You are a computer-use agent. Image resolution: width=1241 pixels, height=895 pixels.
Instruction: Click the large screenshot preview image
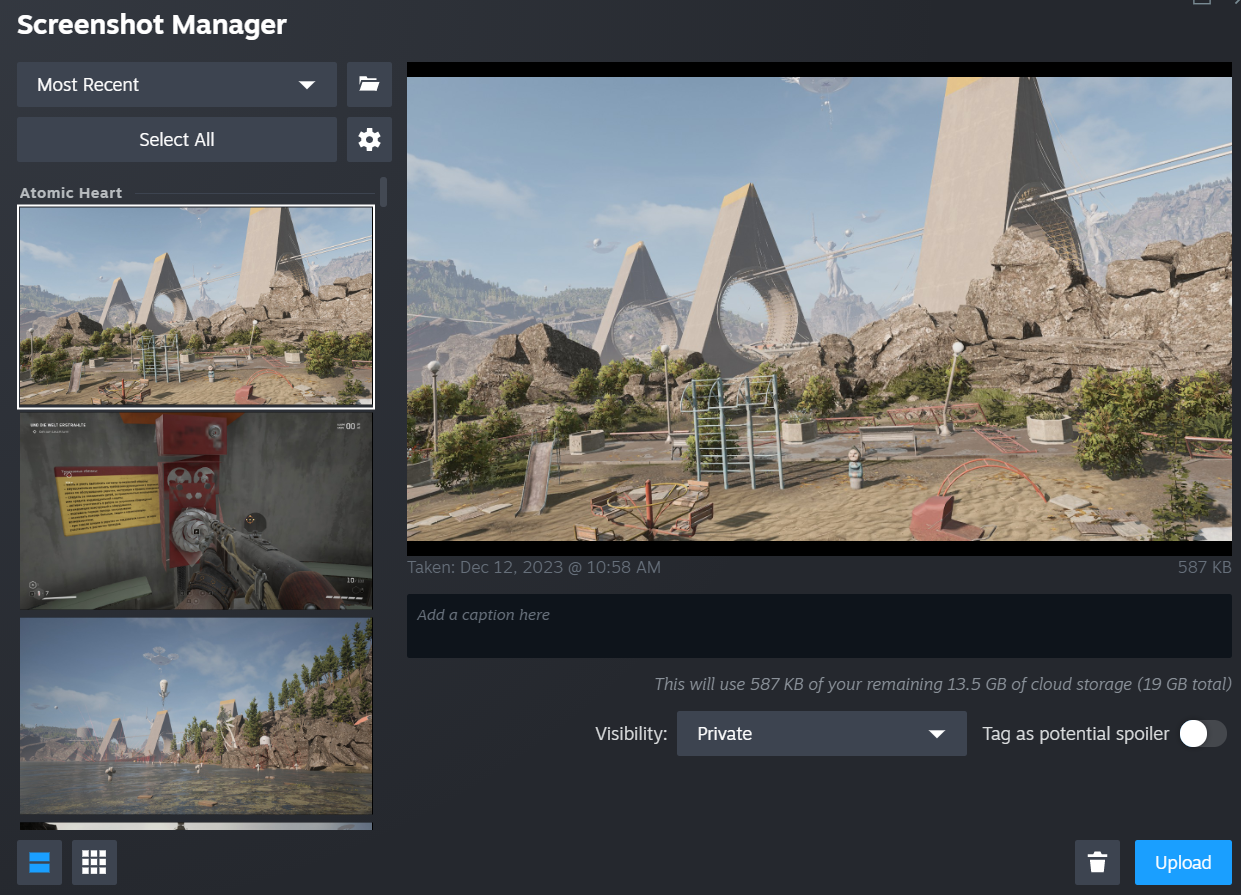[x=819, y=309]
